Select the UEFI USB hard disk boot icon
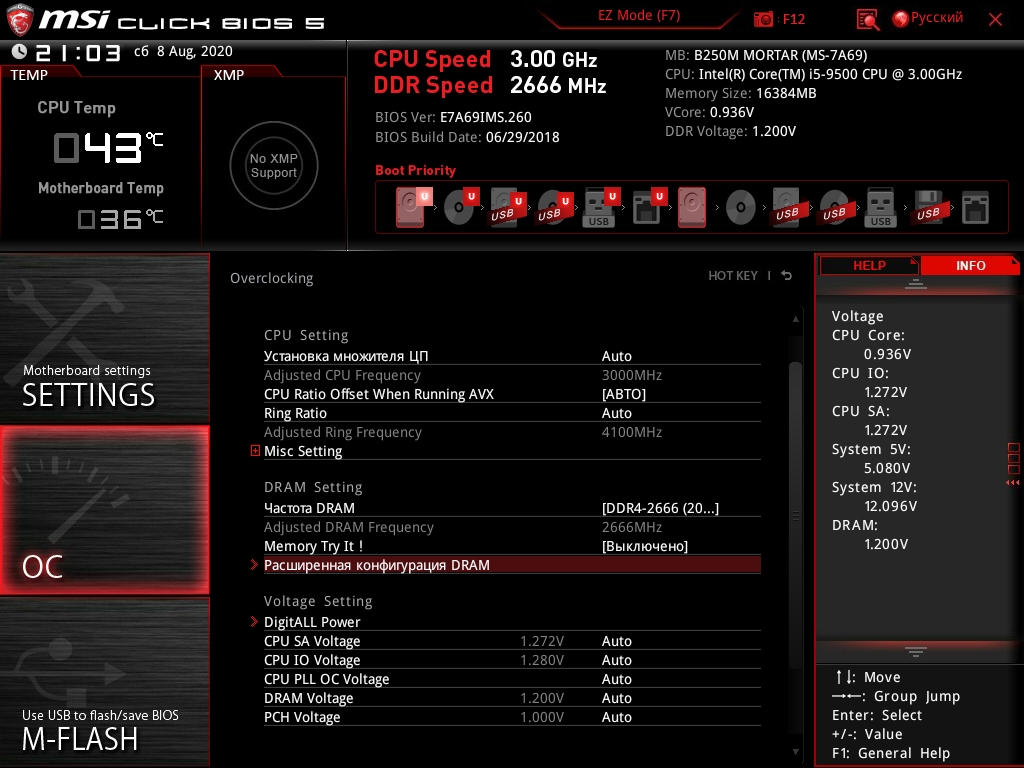The image size is (1024, 768). [508, 207]
